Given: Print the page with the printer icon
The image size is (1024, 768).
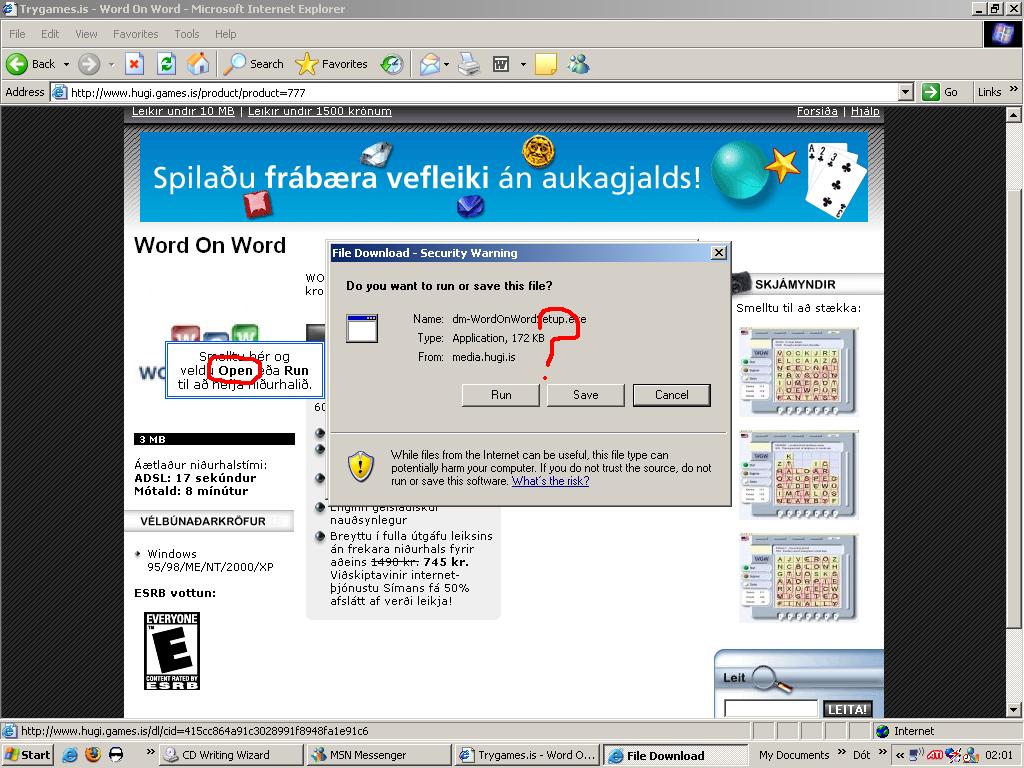Looking at the screenshot, I should 468,64.
